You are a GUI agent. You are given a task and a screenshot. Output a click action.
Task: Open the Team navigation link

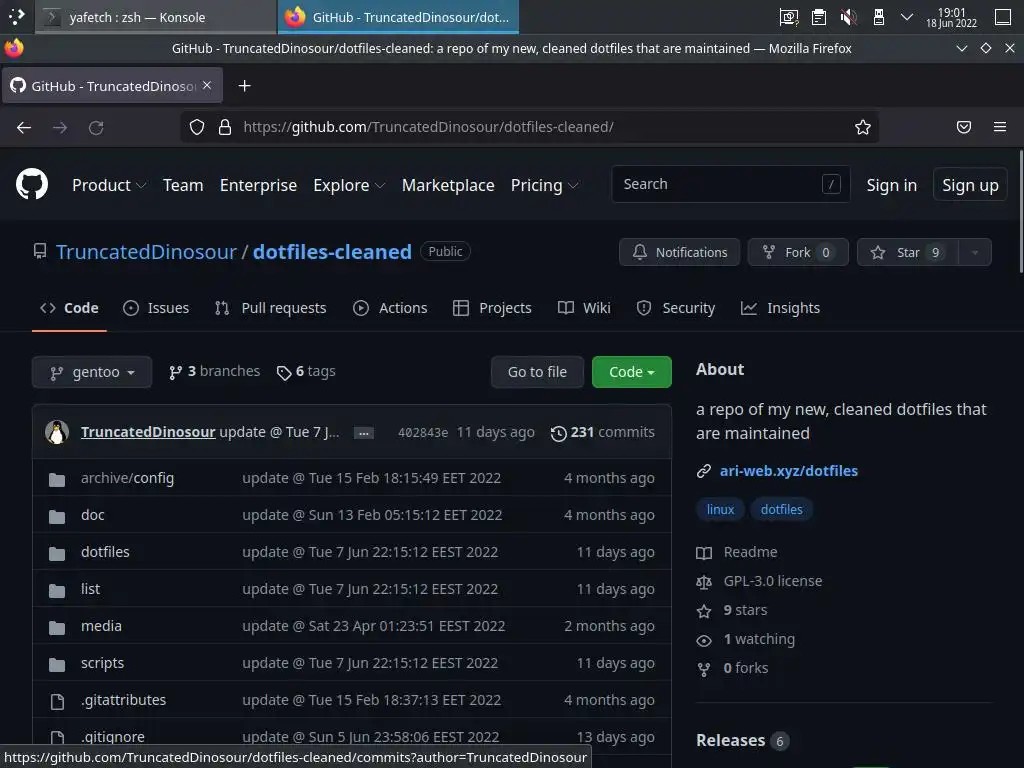(183, 185)
